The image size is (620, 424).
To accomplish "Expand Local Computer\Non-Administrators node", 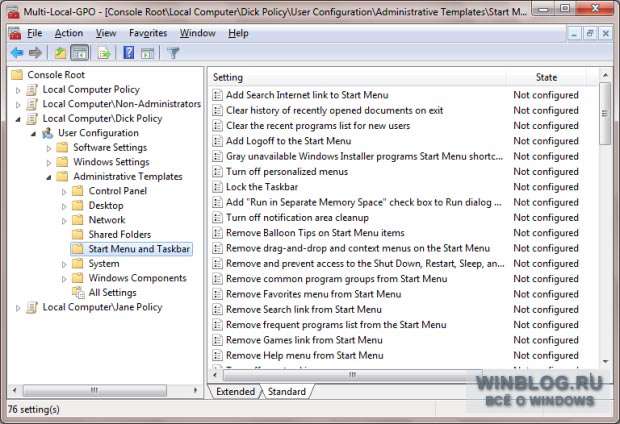I will point(18,105).
